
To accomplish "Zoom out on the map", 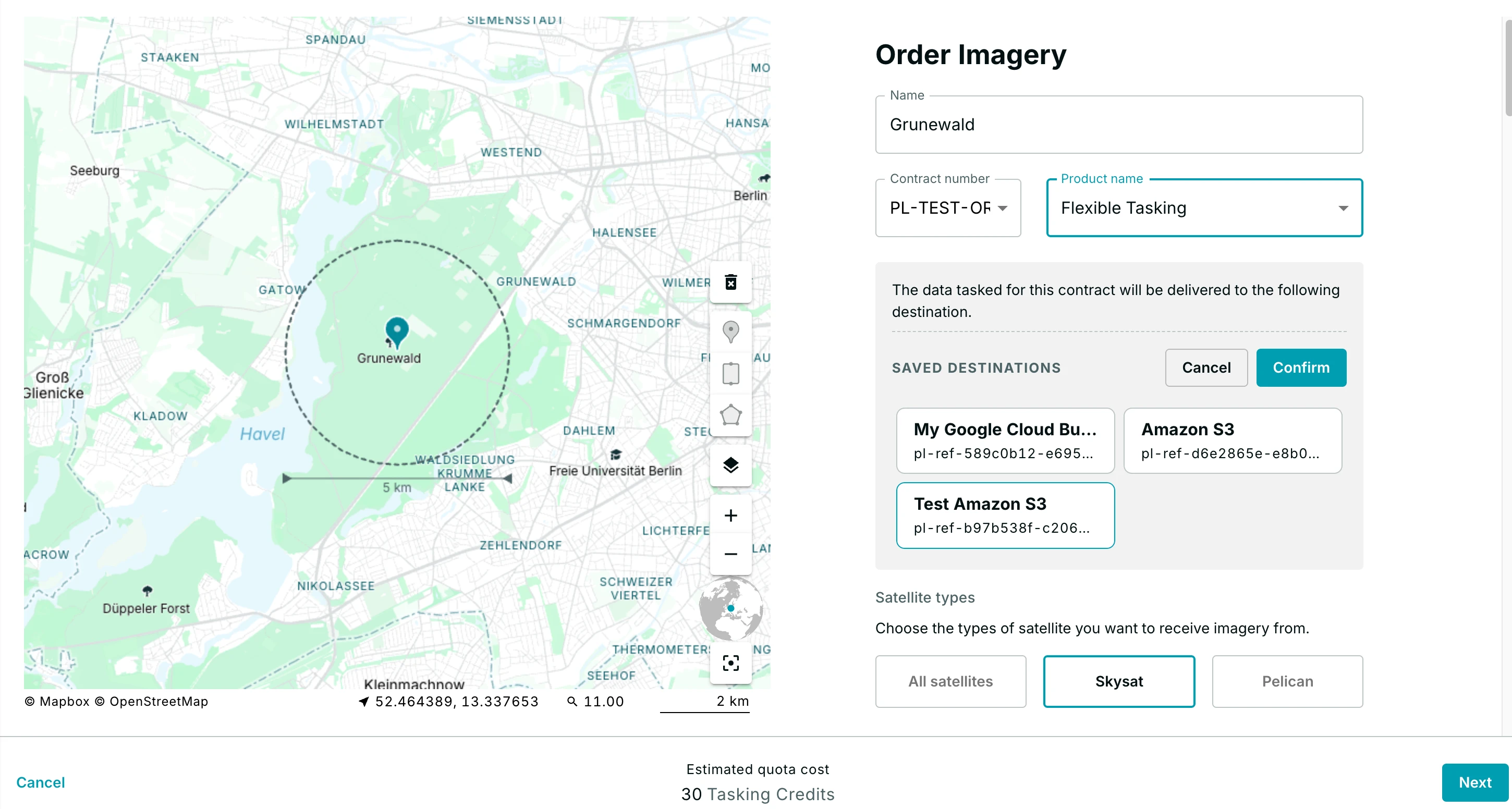I will click(x=731, y=554).
